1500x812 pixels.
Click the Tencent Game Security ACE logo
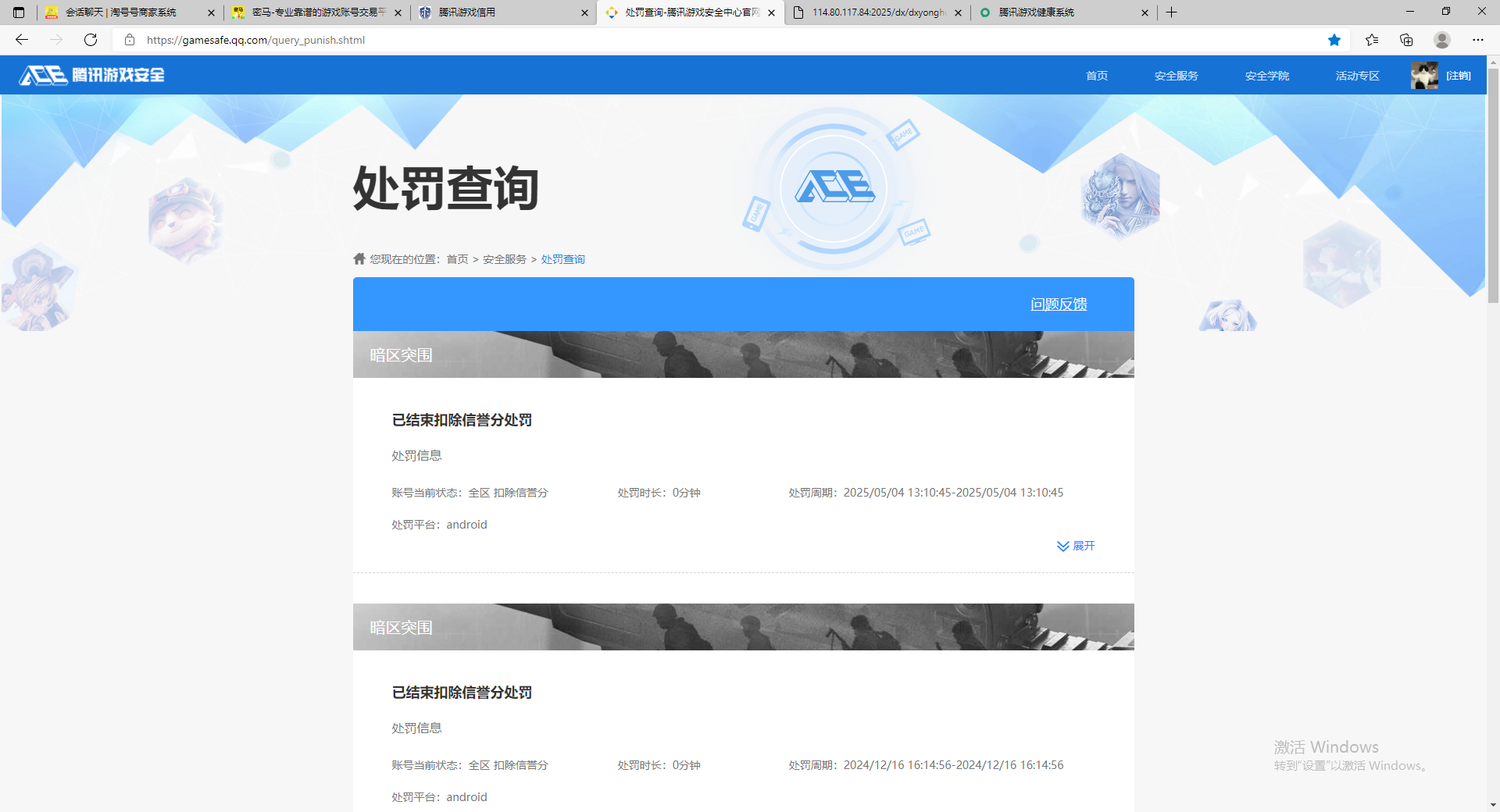[91, 75]
